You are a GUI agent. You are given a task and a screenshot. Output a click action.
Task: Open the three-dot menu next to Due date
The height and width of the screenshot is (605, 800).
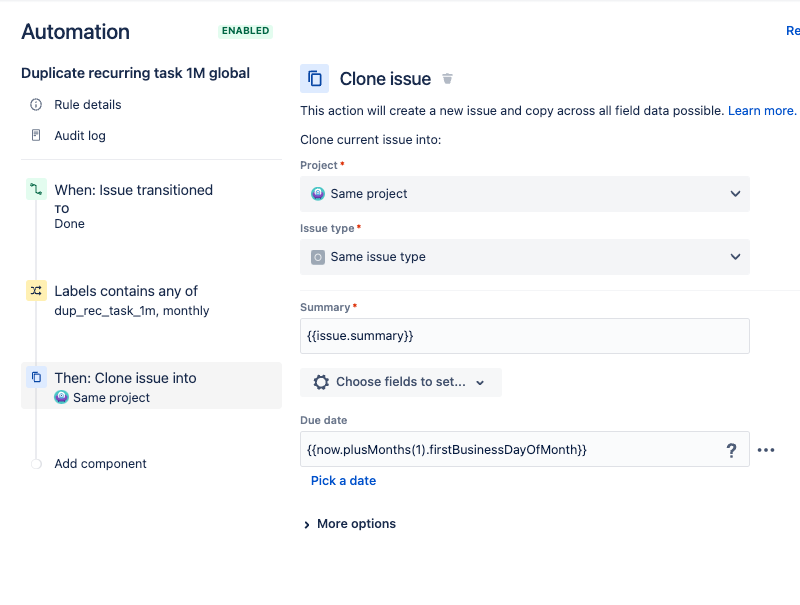(x=766, y=450)
